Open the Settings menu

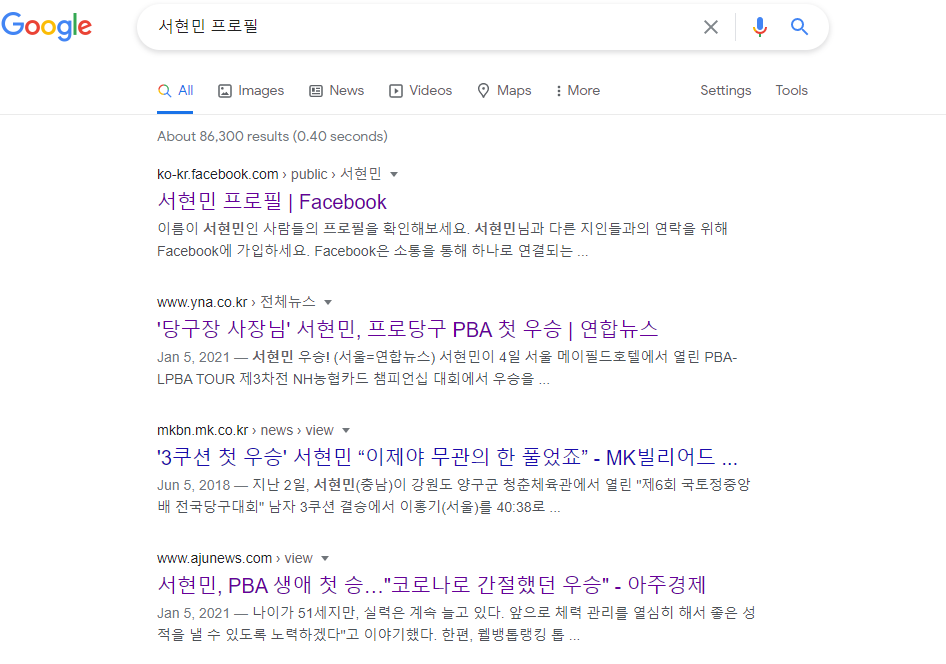pyautogui.click(x=726, y=90)
